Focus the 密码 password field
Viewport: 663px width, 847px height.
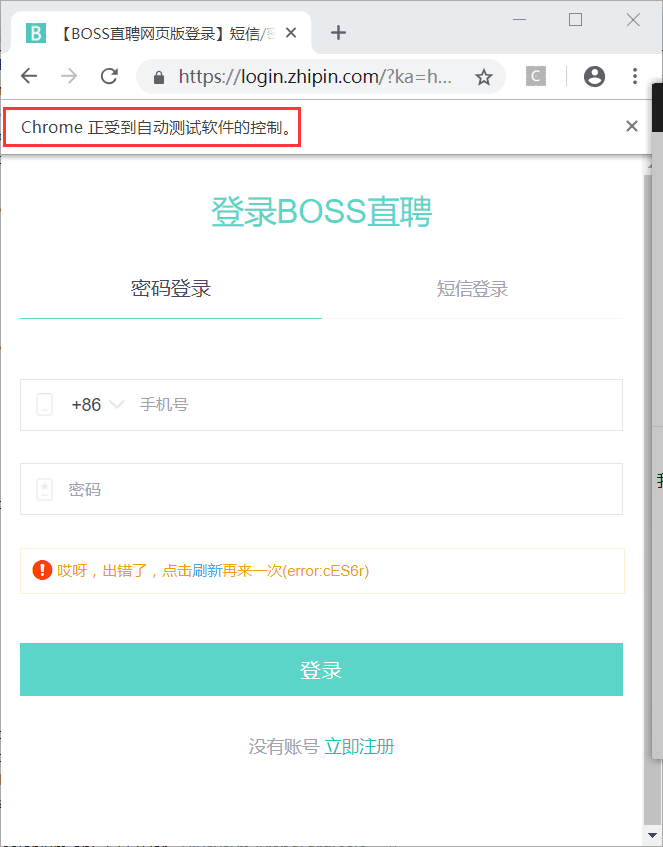(340, 490)
